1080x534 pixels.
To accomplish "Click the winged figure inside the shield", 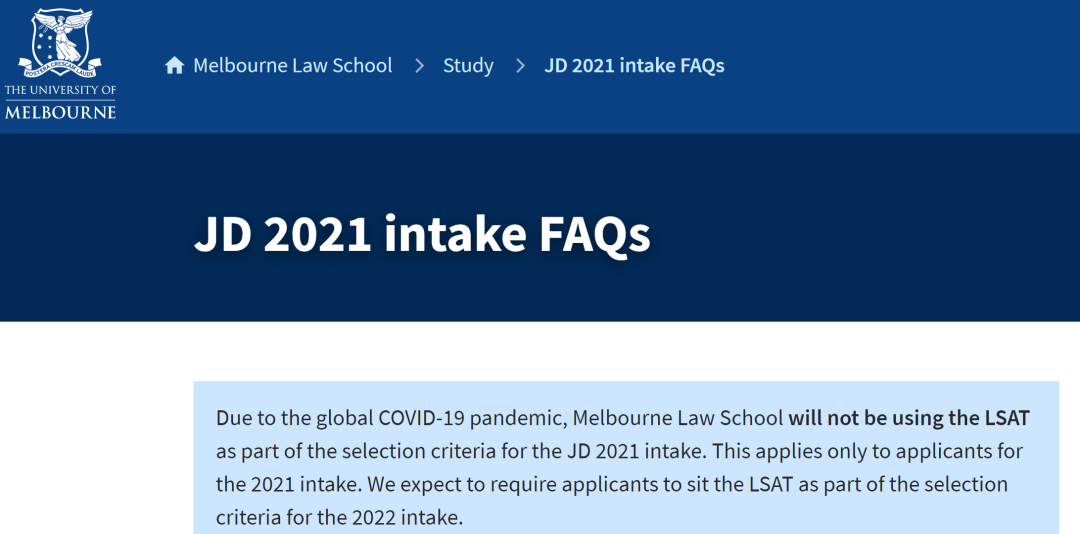I will point(63,32).
